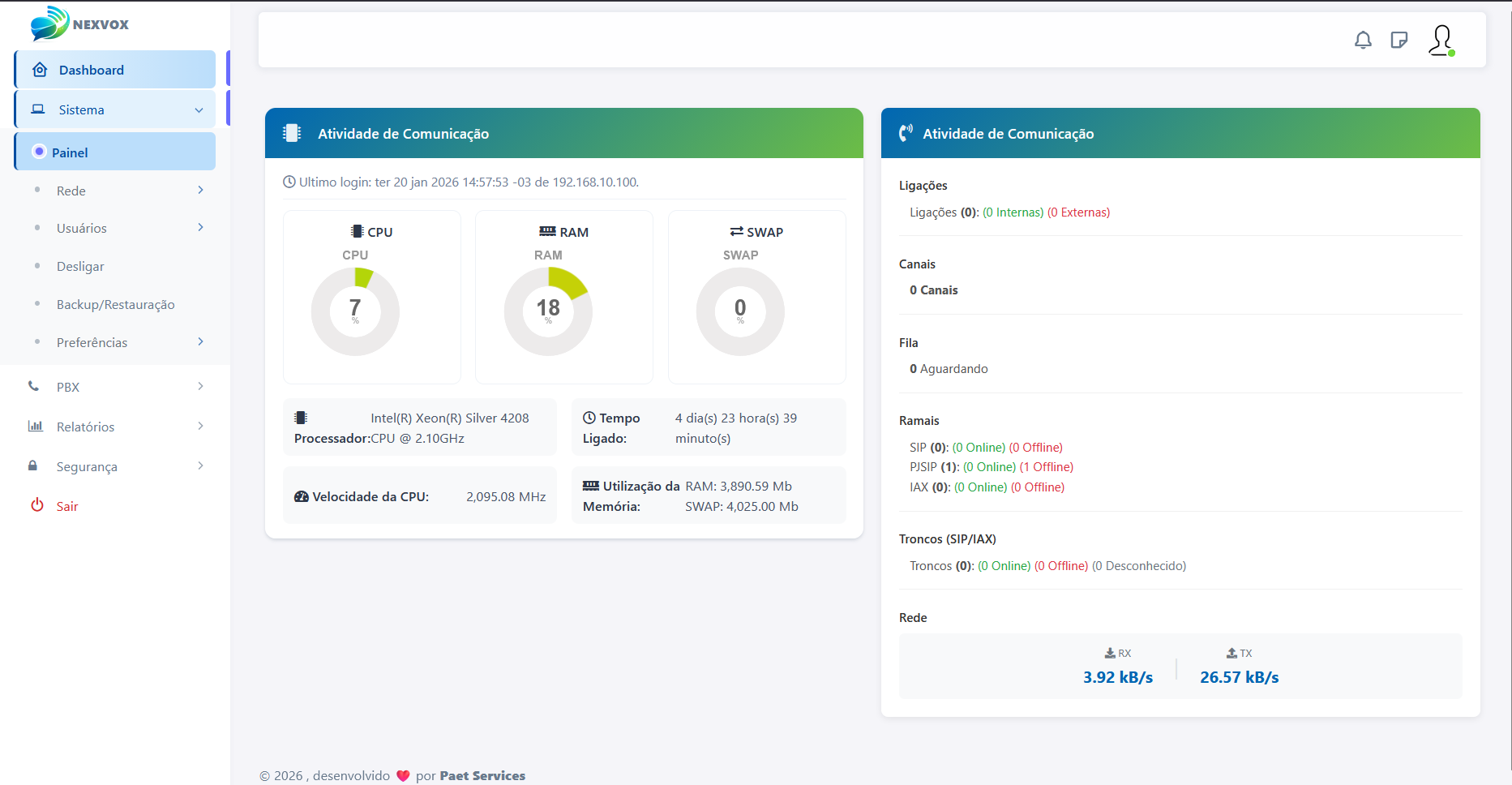
Task: Click the clock icon next to Tempo Ligado
Action: 589,418
